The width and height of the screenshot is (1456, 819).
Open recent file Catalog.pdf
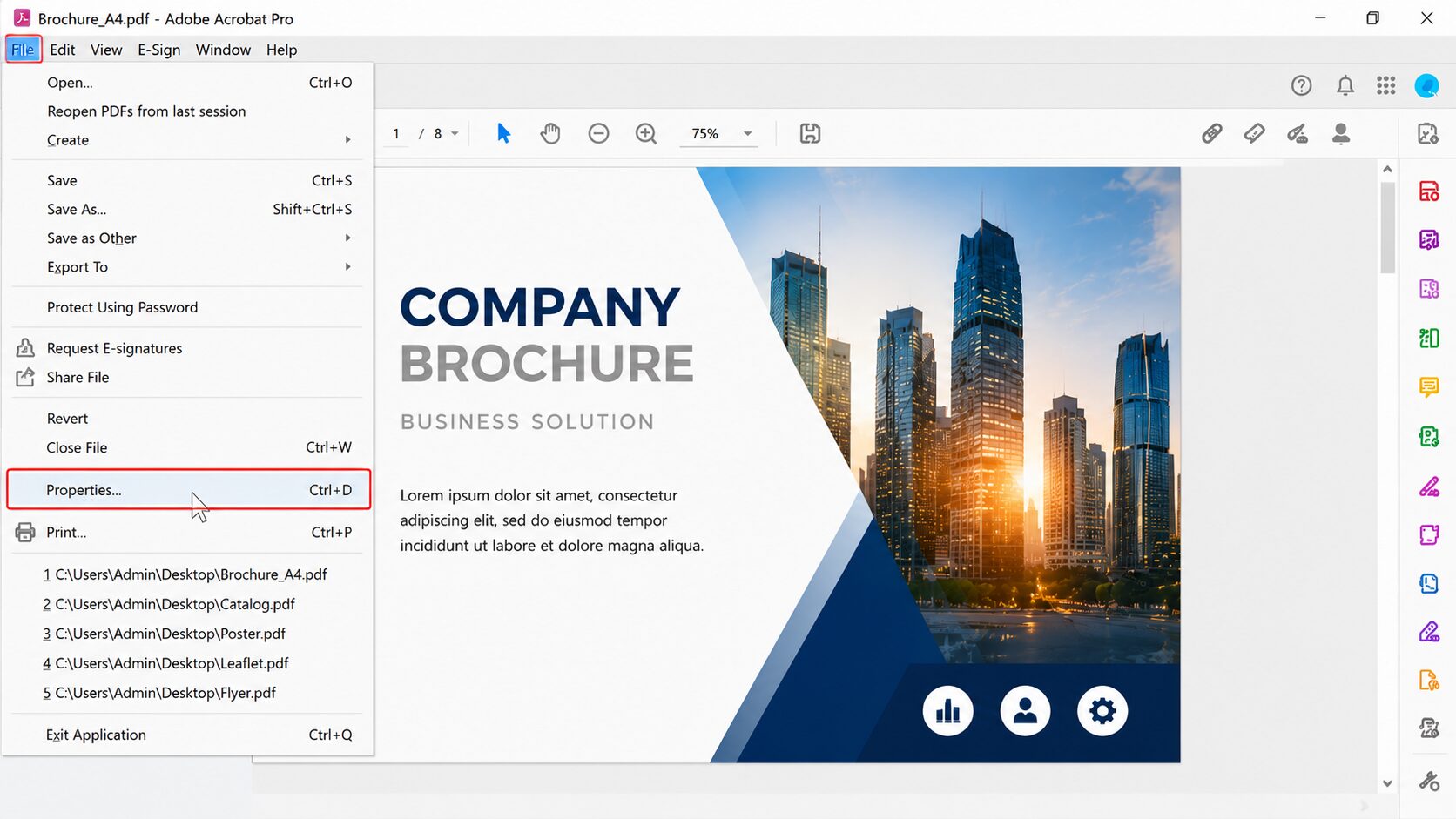click(187, 604)
